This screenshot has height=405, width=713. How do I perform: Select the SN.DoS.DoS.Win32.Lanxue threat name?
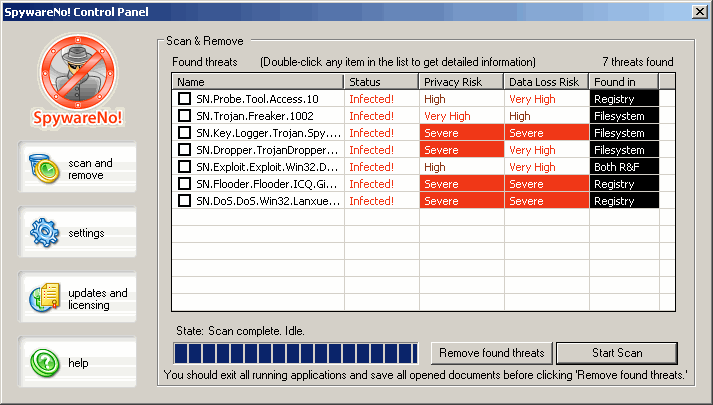pyautogui.click(x=268, y=201)
